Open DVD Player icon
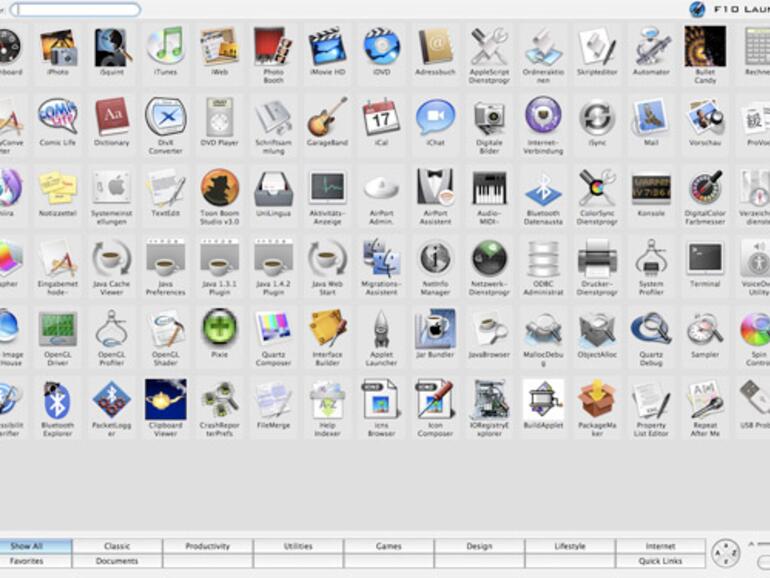Image resolution: width=770 pixels, height=578 pixels. pos(220,117)
